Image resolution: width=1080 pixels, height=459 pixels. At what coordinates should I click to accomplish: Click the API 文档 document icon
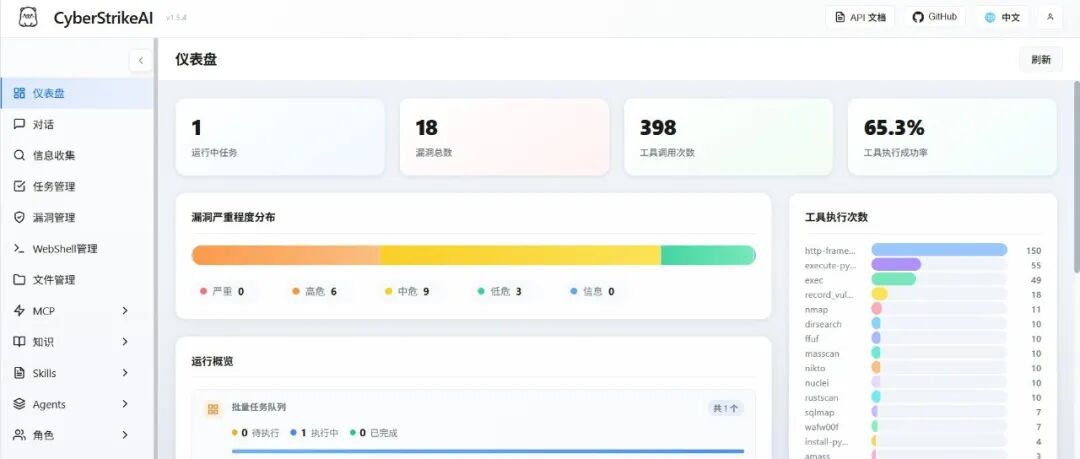(x=840, y=17)
